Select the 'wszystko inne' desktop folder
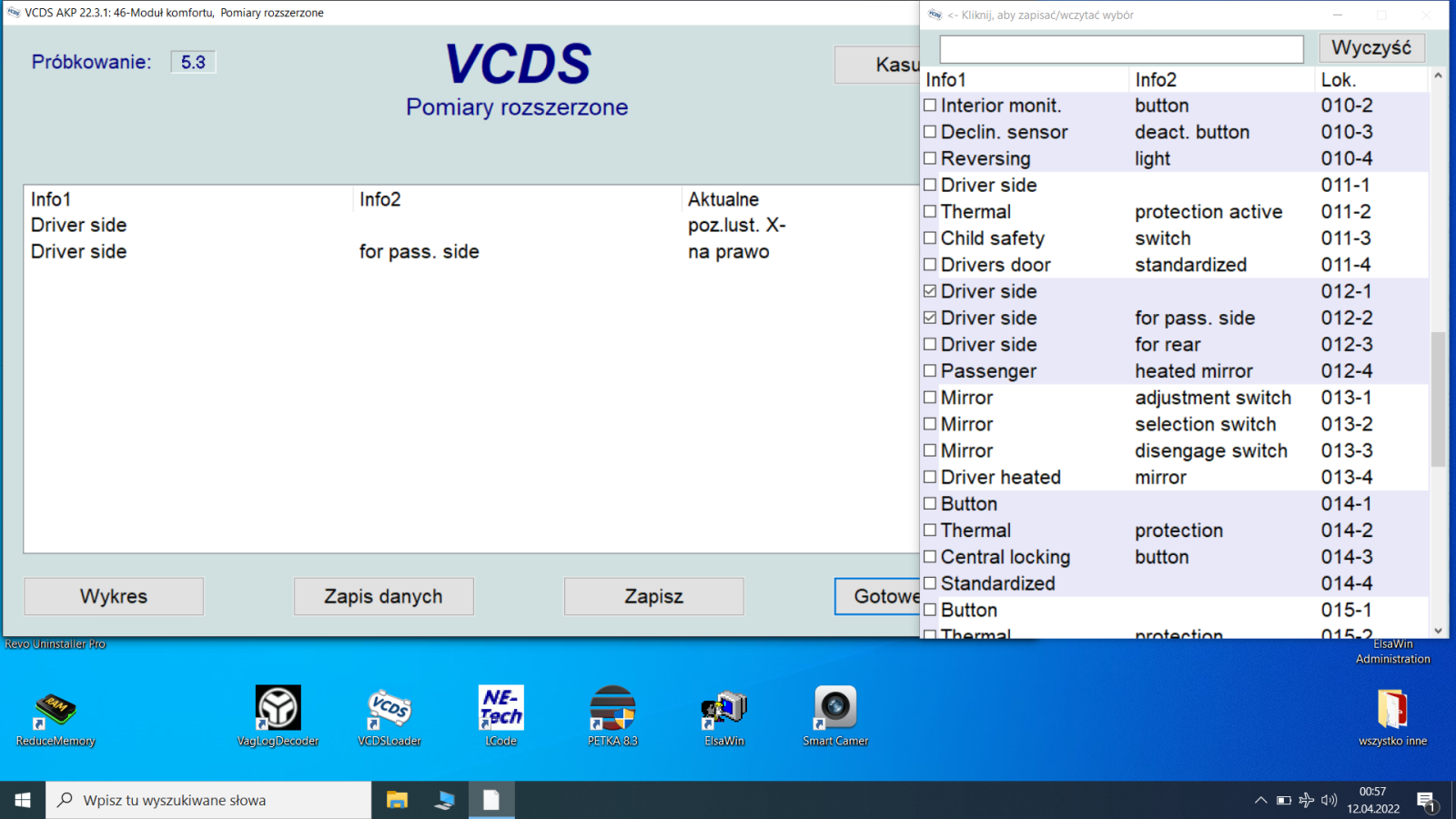 click(x=1392, y=717)
